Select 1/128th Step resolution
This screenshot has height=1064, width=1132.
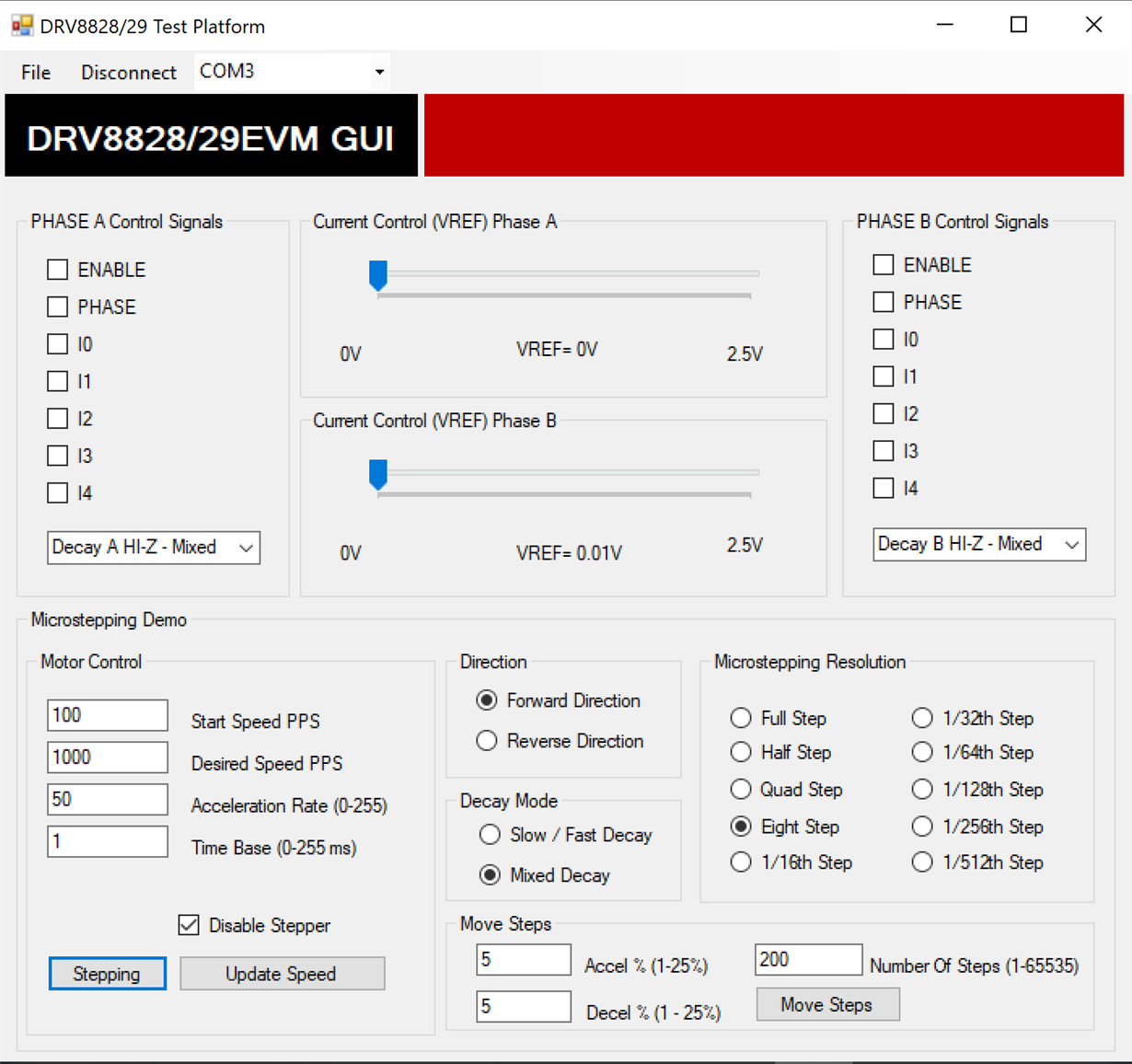922,790
